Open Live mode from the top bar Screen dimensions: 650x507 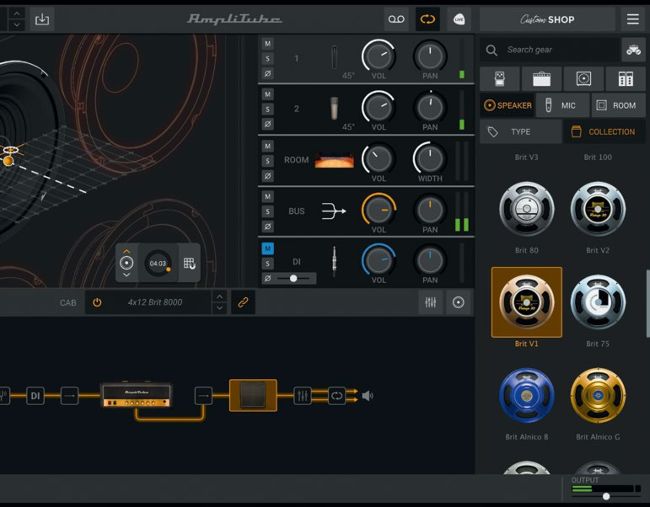tap(458, 19)
